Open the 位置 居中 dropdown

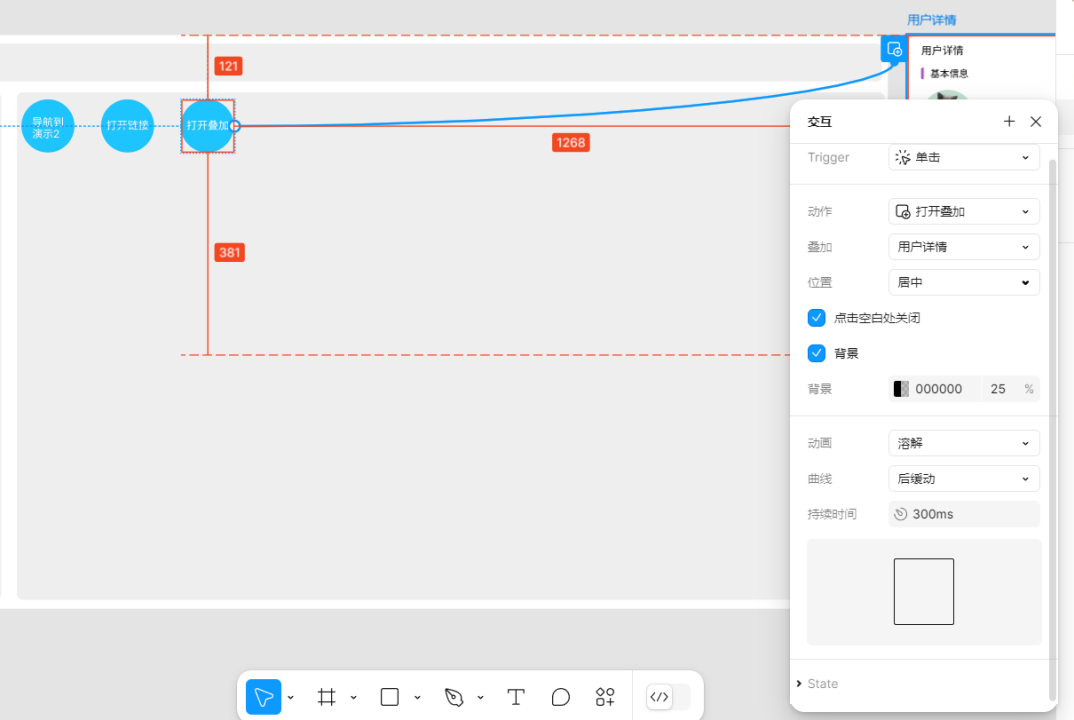[964, 282]
